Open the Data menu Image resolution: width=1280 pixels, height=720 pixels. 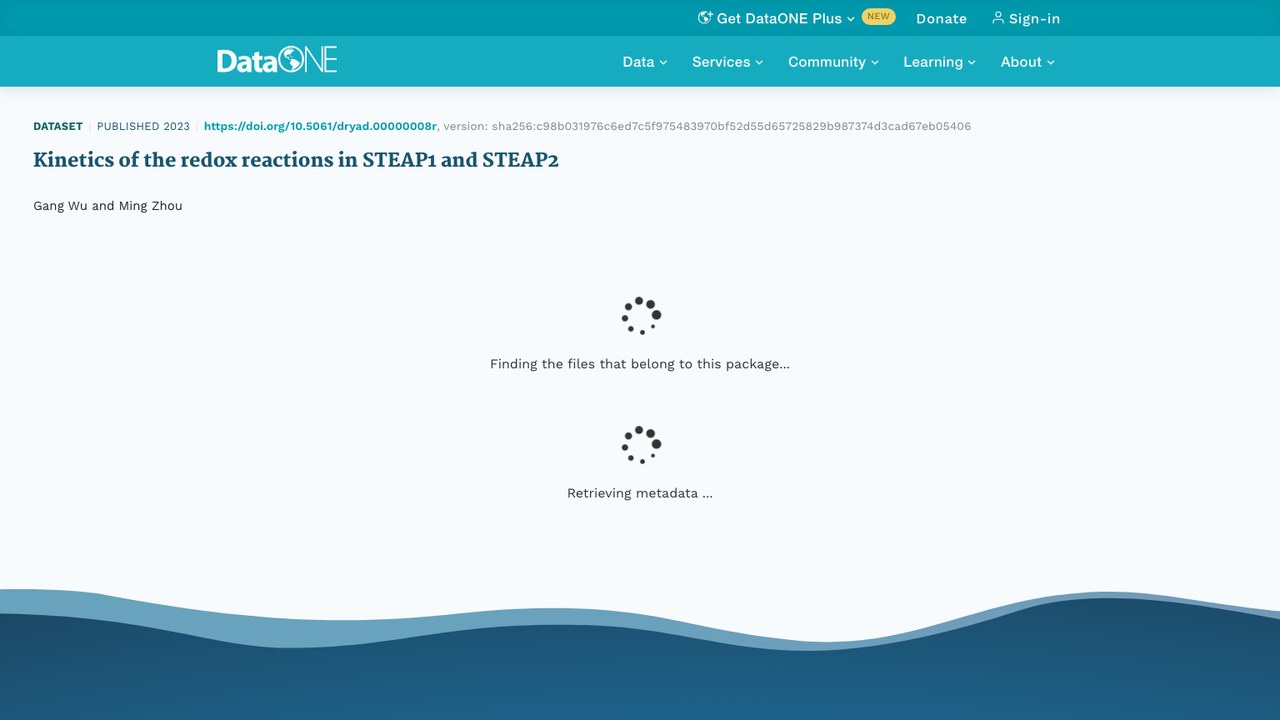click(644, 62)
